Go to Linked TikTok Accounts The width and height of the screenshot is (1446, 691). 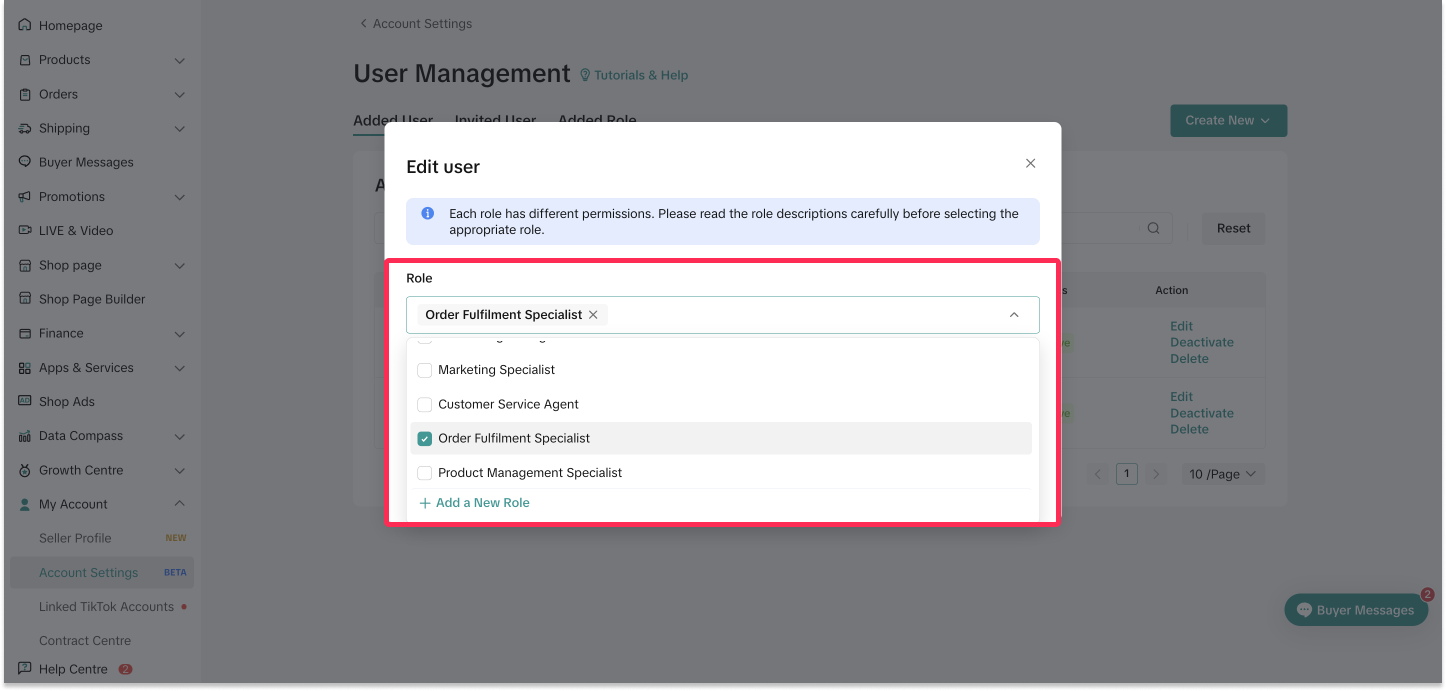106,606
